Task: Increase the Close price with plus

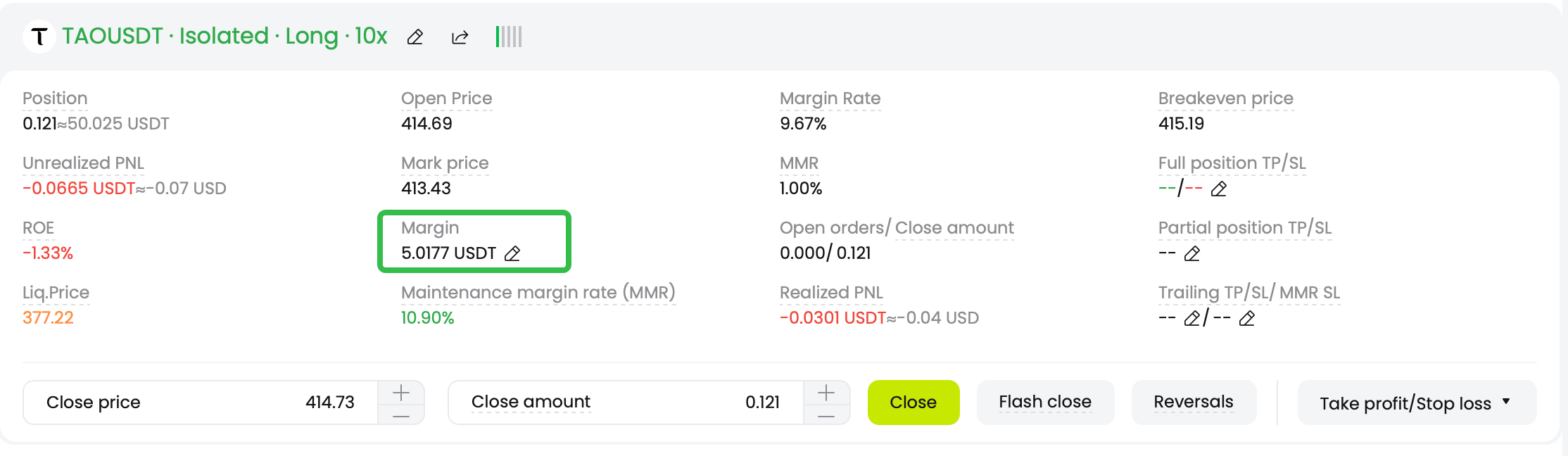Action: coord(401,392)
